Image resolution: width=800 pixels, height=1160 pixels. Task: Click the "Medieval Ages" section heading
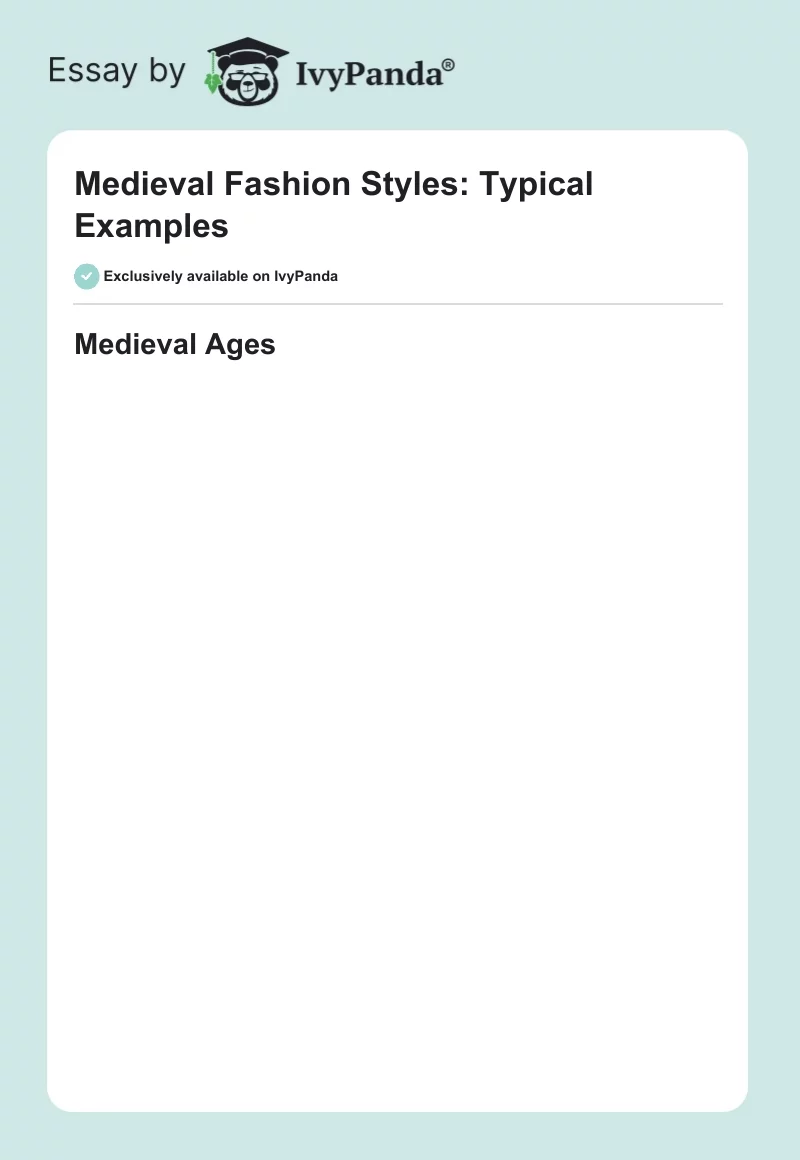click(x=174, y=344)
